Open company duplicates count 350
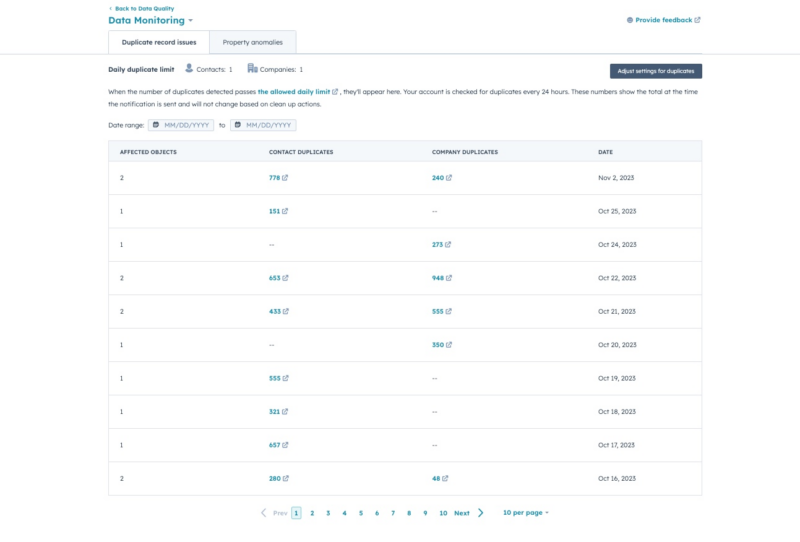Viewport: 800px width, 542px height. pyautogui.click(x=438, y=344)
